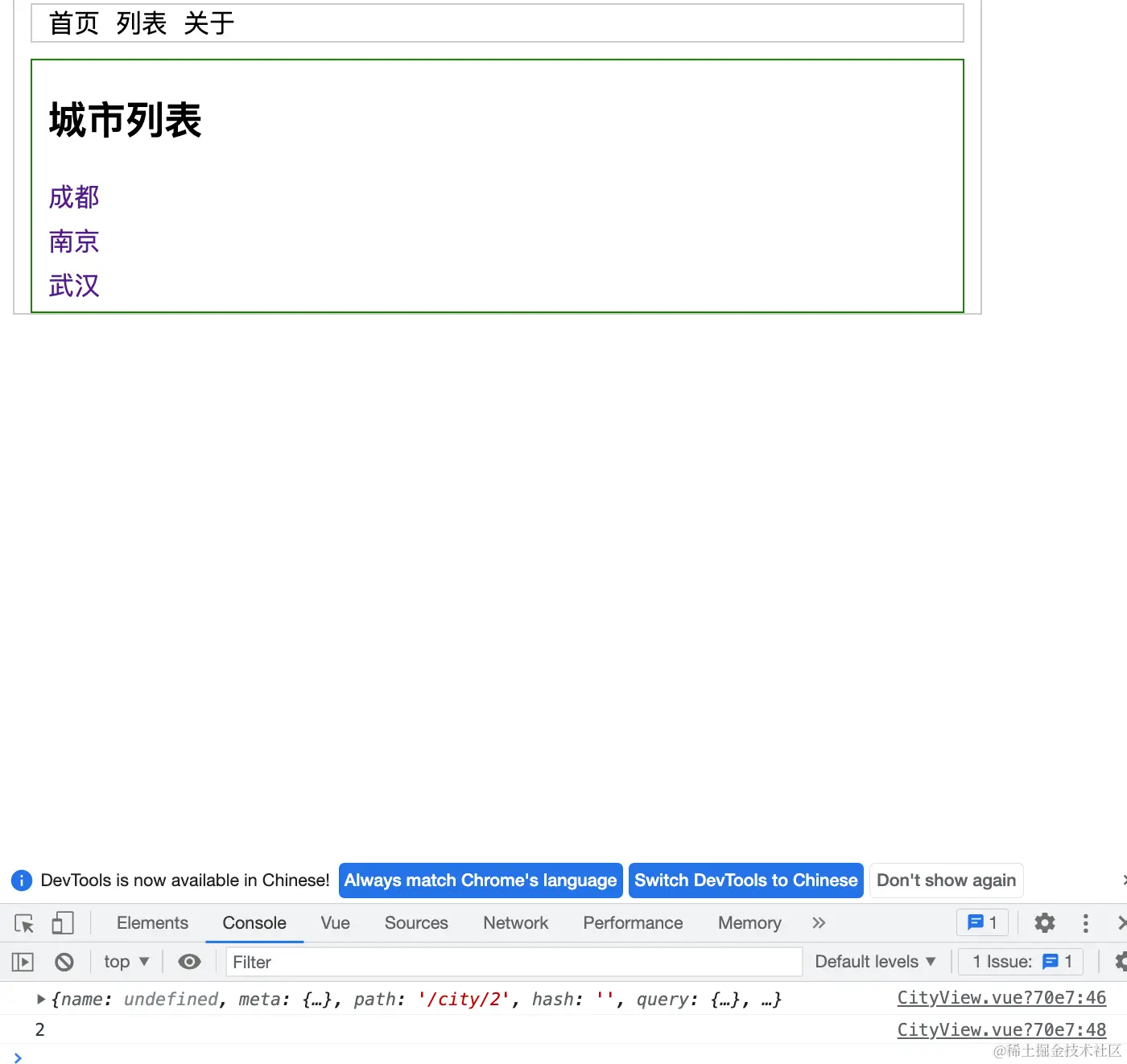
Task: Go to the Performance tab
Action: click(633, 923)
